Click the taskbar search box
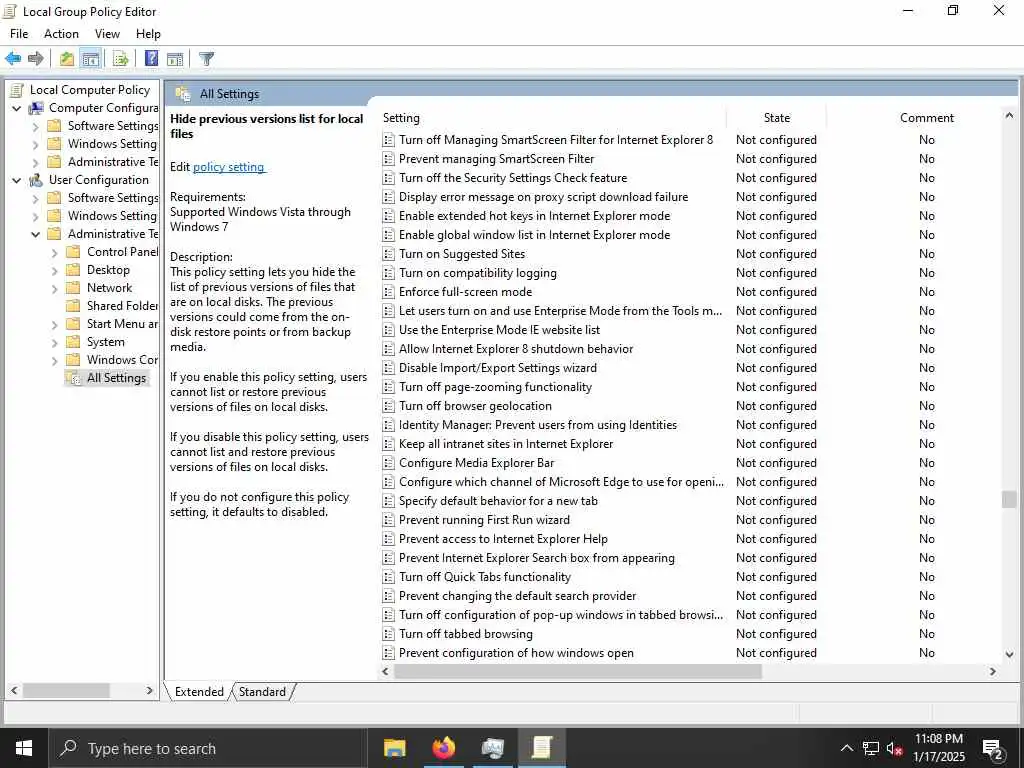This screenshot has height=768, width=1024. tap(209, 748)
